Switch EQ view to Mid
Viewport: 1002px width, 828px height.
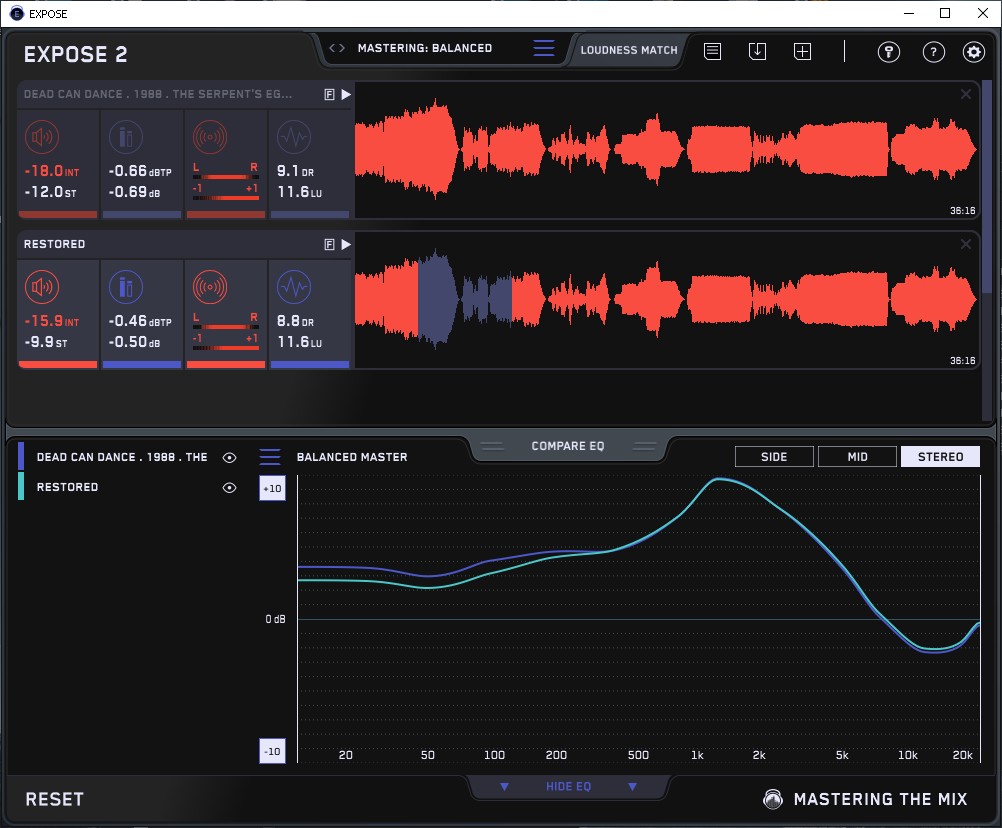[858, 457]
